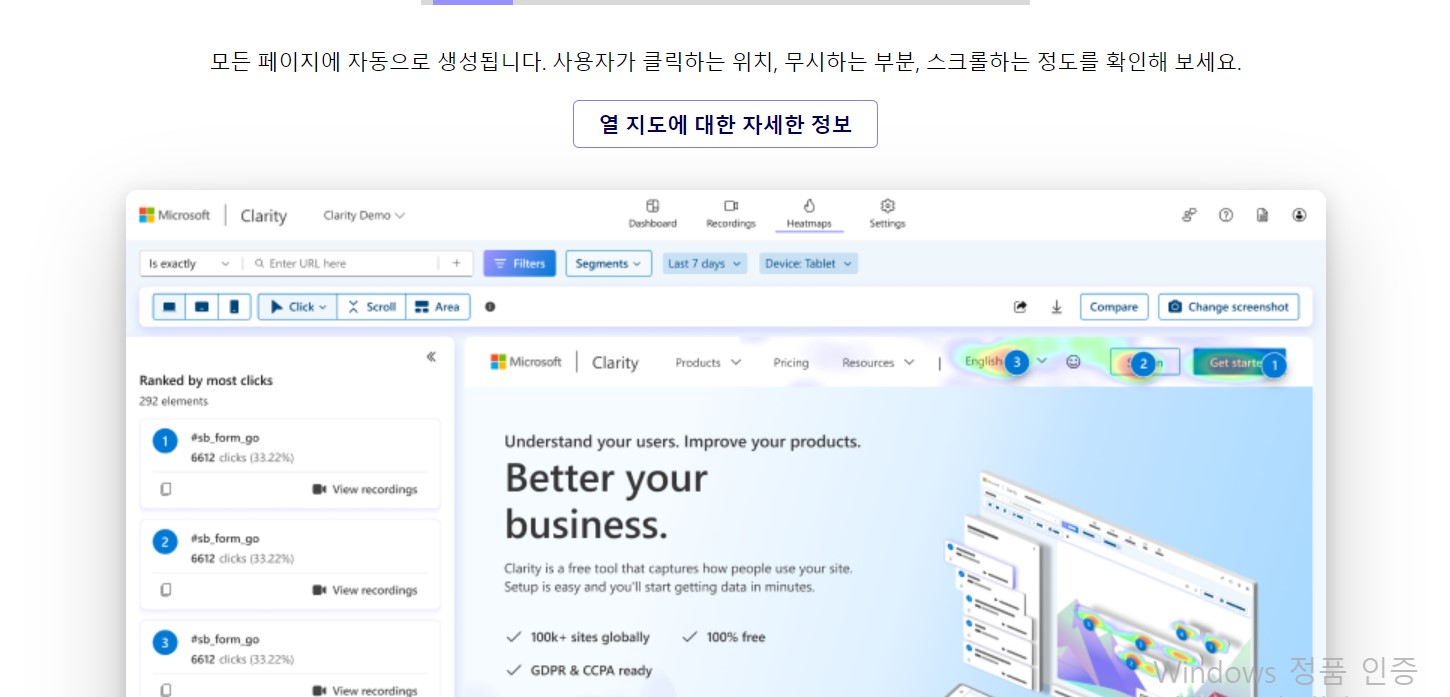Switch to Scroll heatmap mode
Screen dimensions: 1450x697
tap(371, 307)
